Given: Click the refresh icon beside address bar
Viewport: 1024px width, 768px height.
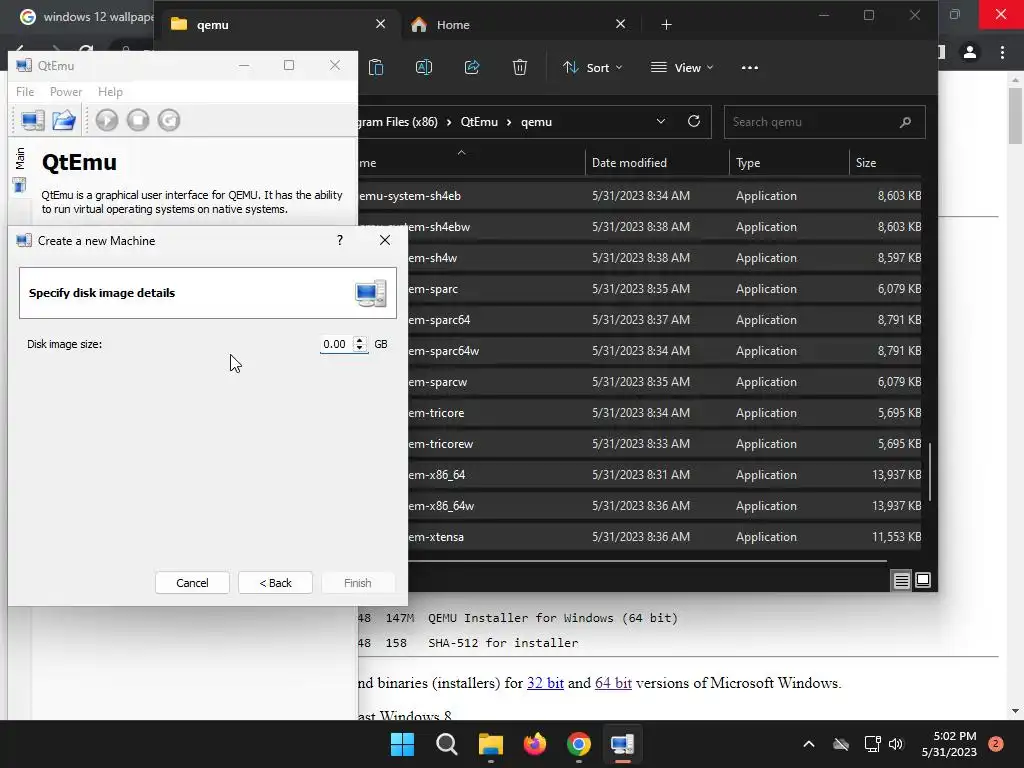Looking at the screenshot, I should click(x=694, y=121).
